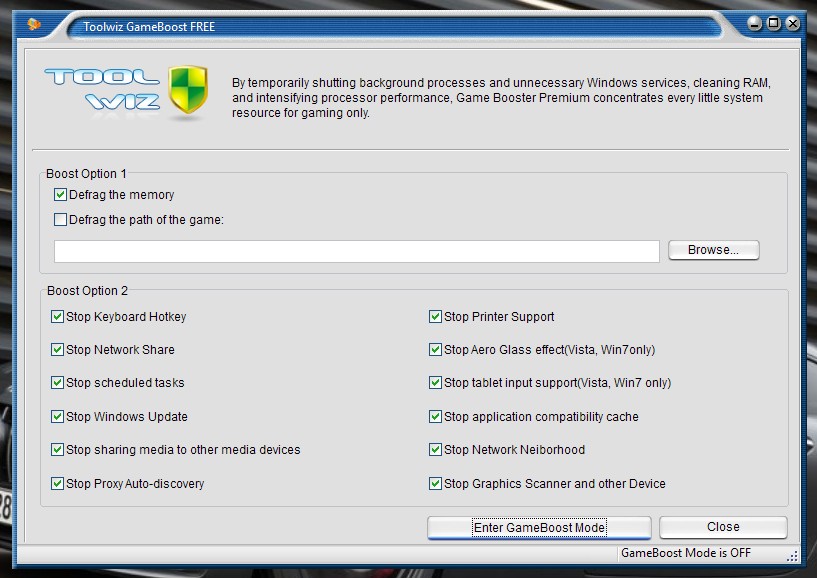
Task: Toggle Stop application compatibility cache
Action: pos(435,417)
